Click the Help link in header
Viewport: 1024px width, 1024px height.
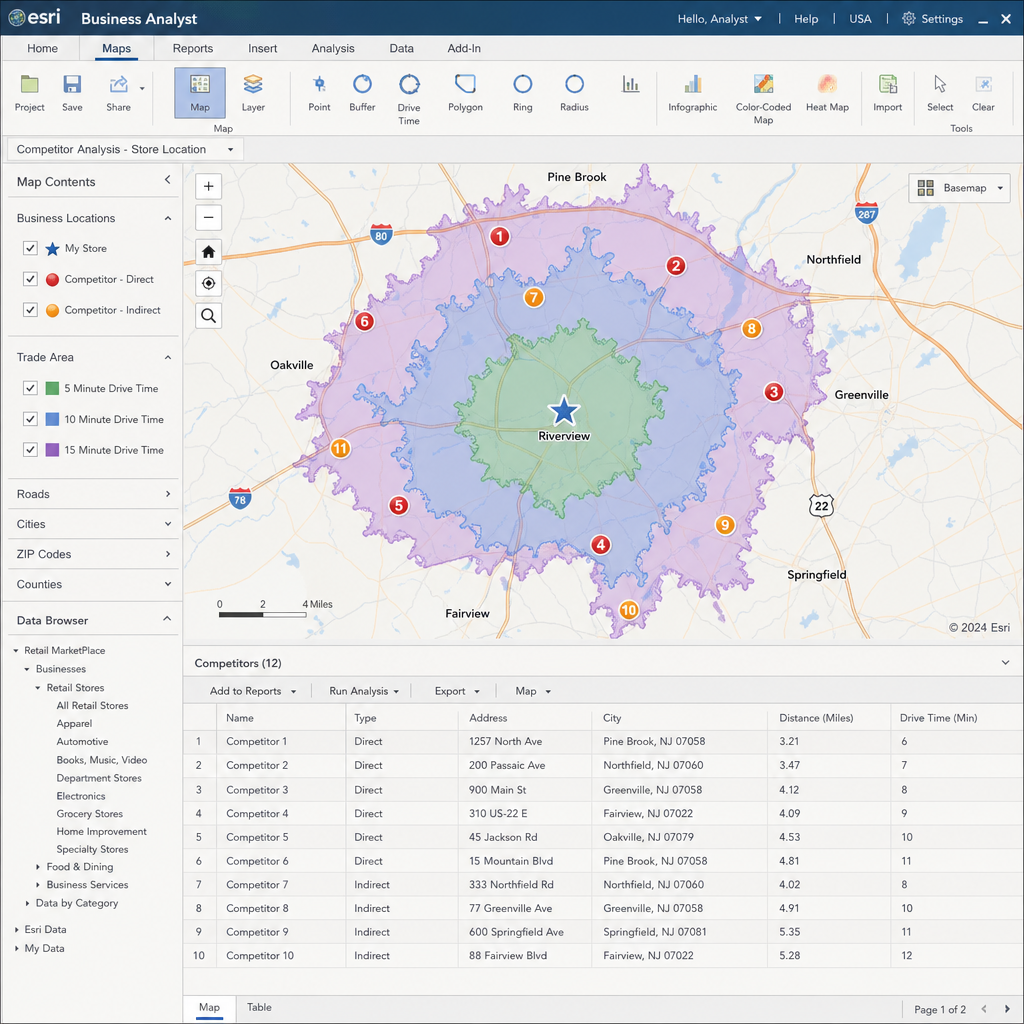coord(806,19)
